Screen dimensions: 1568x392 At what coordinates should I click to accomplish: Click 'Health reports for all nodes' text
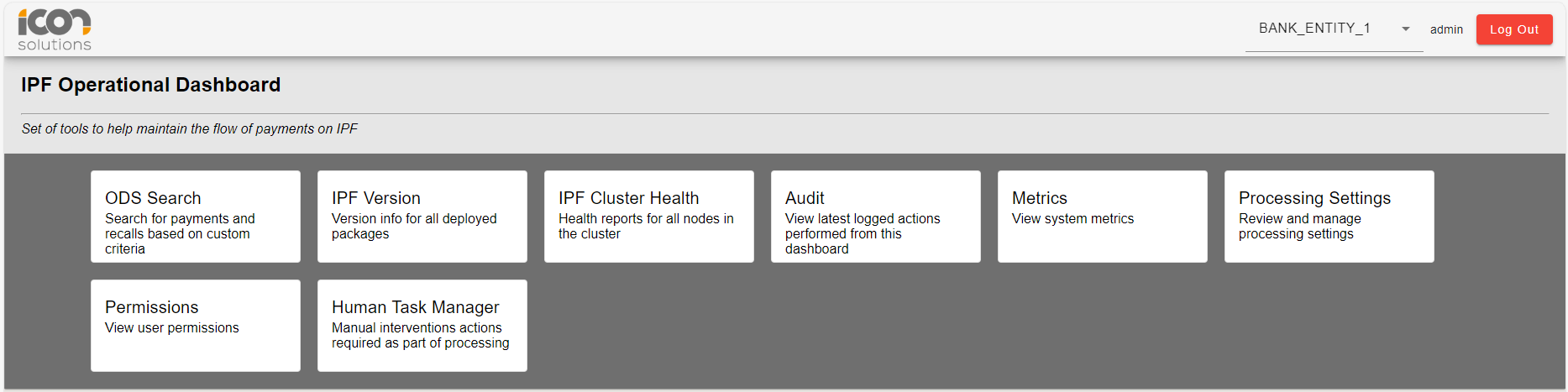coord(646,227)
